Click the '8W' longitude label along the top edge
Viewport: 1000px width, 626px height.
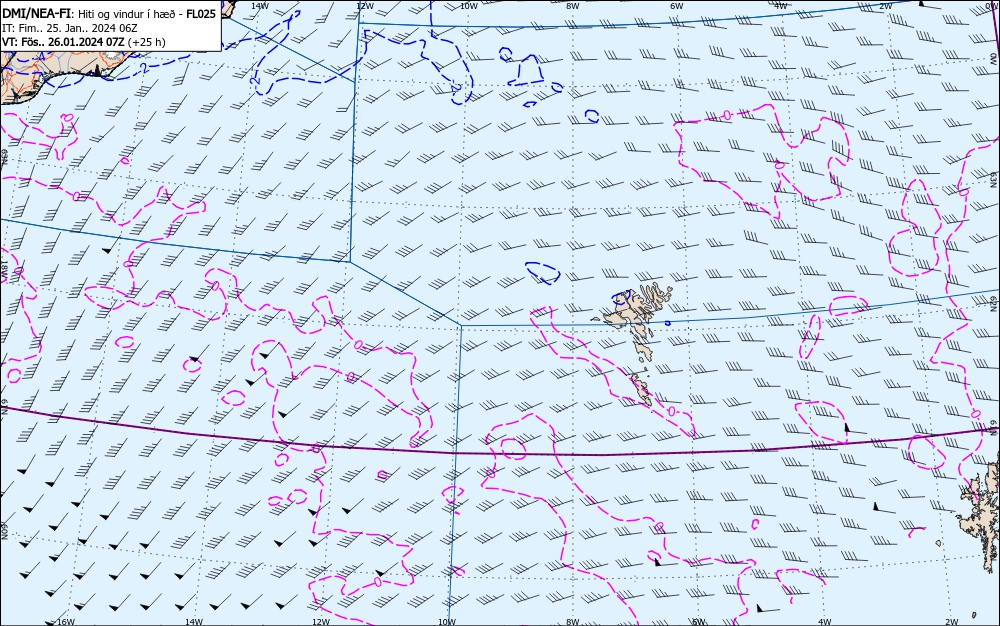click(x=573, y=6)
